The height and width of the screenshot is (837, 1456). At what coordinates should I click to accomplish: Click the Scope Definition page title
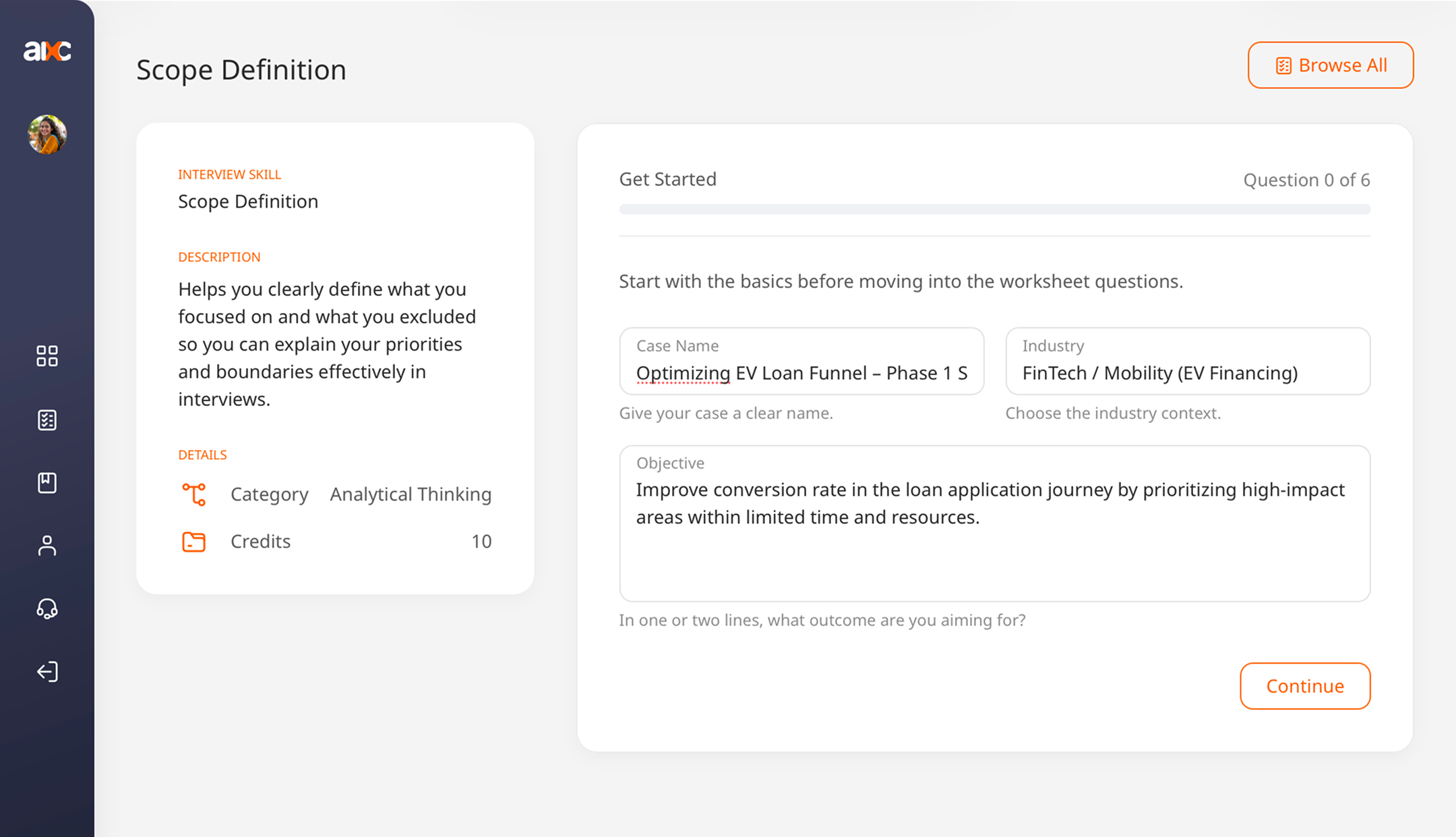click(x=241, y=69)
